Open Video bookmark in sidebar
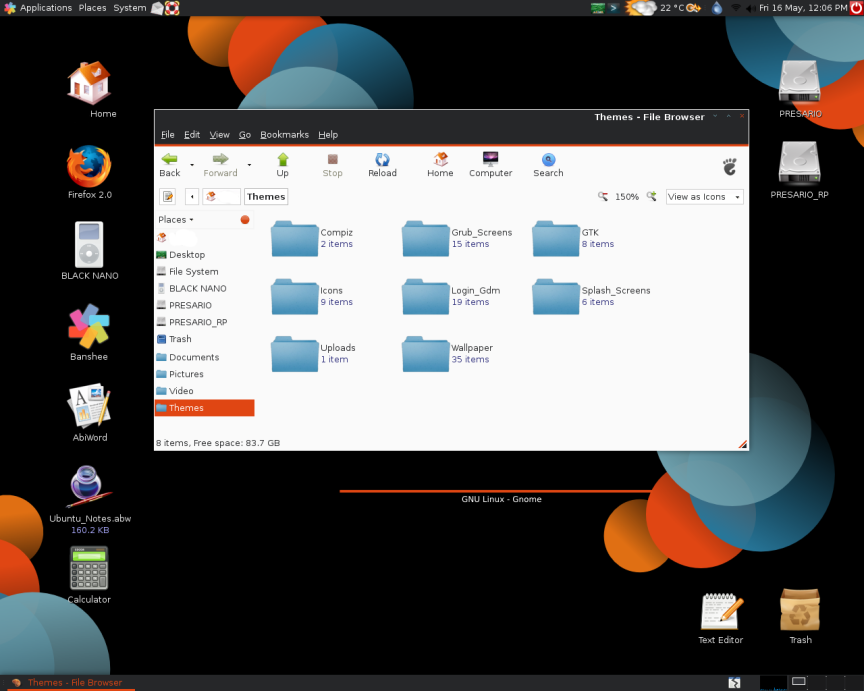The width and height of the screenshot is (864, 691). [204, 391]
